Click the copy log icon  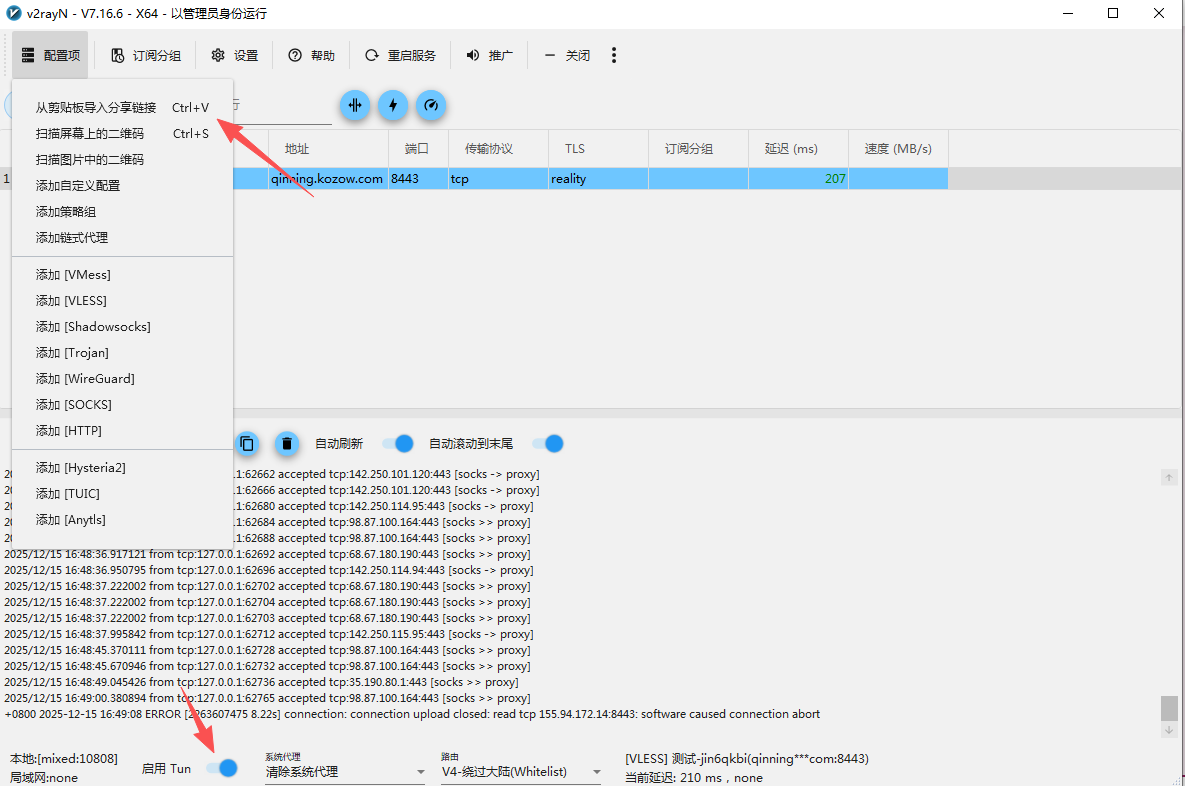[248, 443]
